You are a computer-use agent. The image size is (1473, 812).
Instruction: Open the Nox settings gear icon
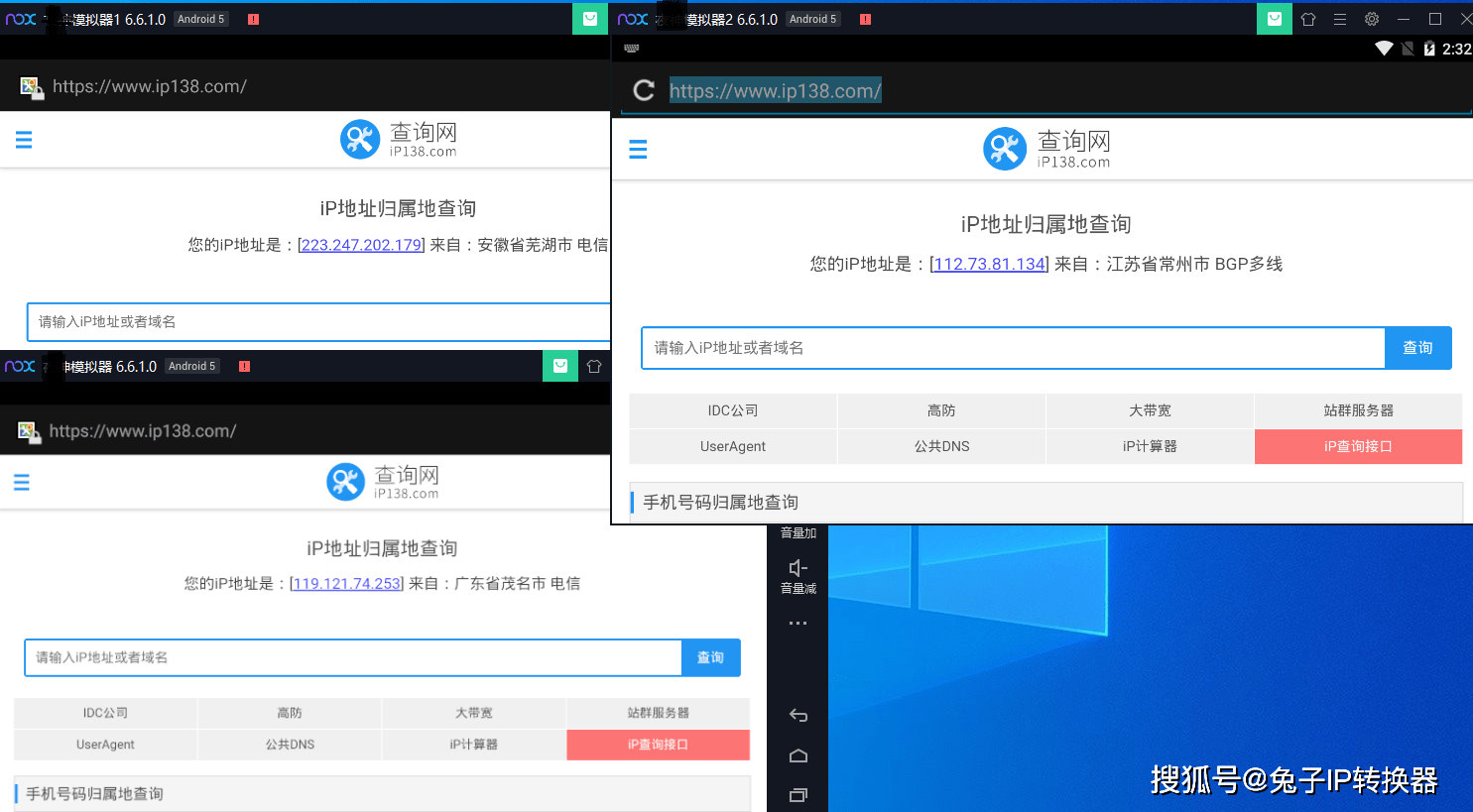click(x=1370, y=18)
